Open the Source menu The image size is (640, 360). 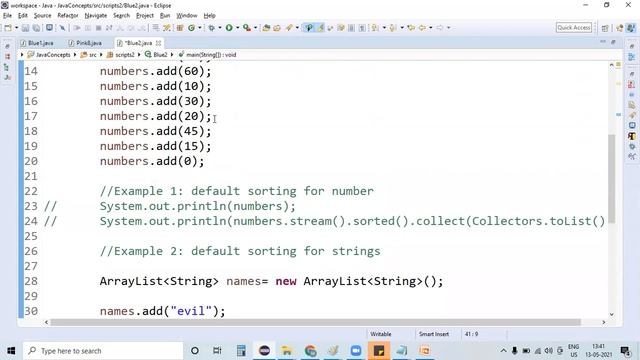coord(42,16)
